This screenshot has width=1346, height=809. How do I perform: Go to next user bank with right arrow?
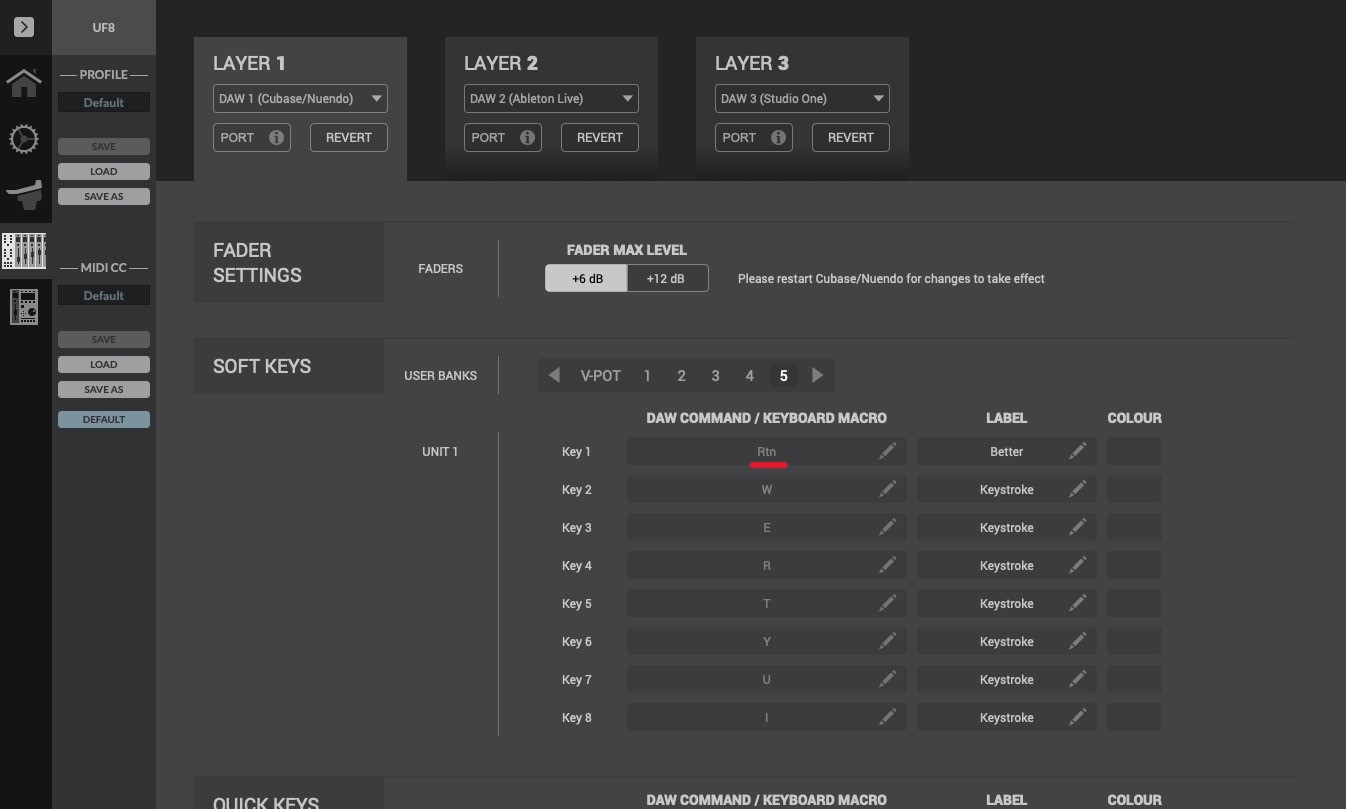(x=817, y=376)
